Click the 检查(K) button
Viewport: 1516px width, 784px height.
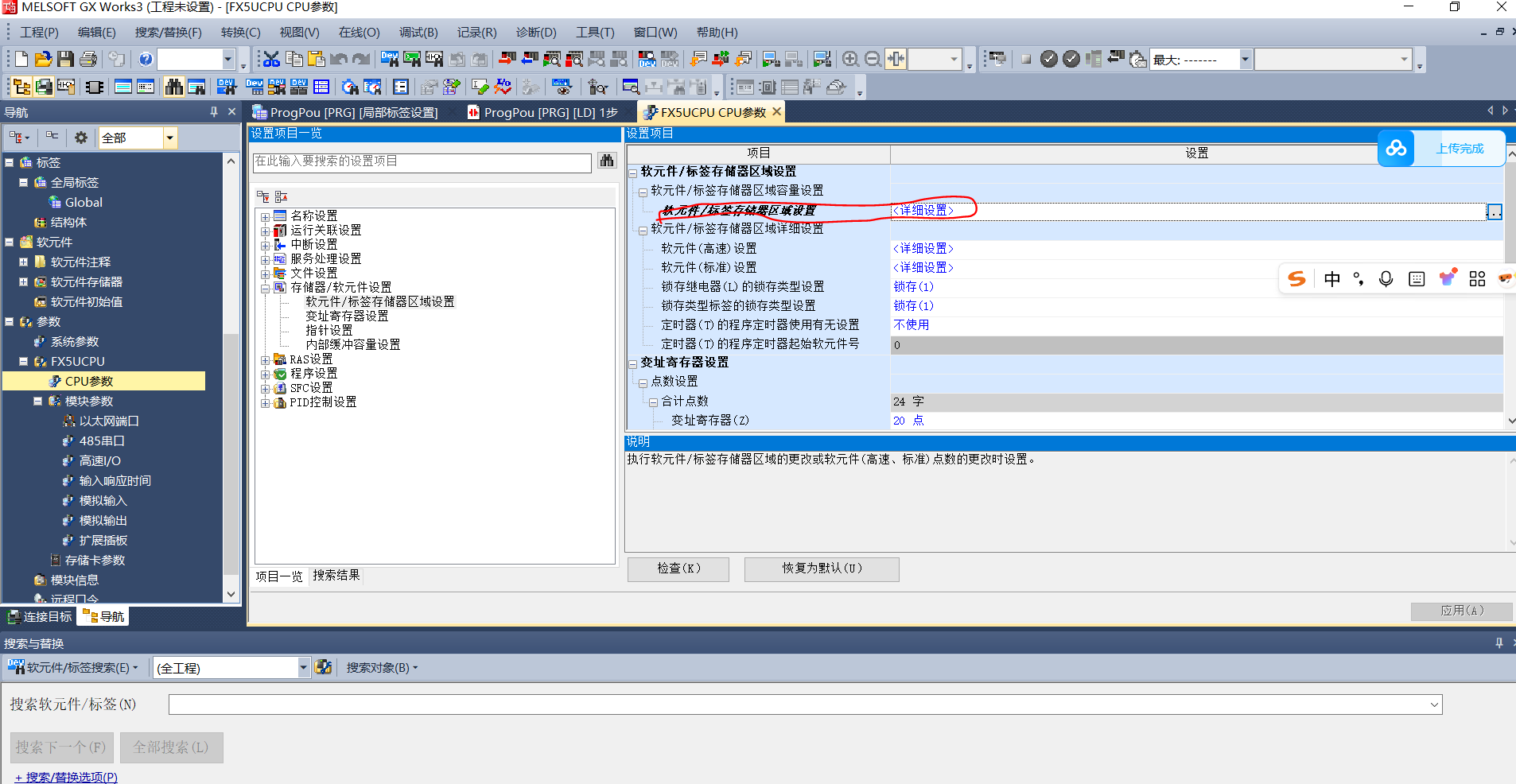(x=678, y=569)
